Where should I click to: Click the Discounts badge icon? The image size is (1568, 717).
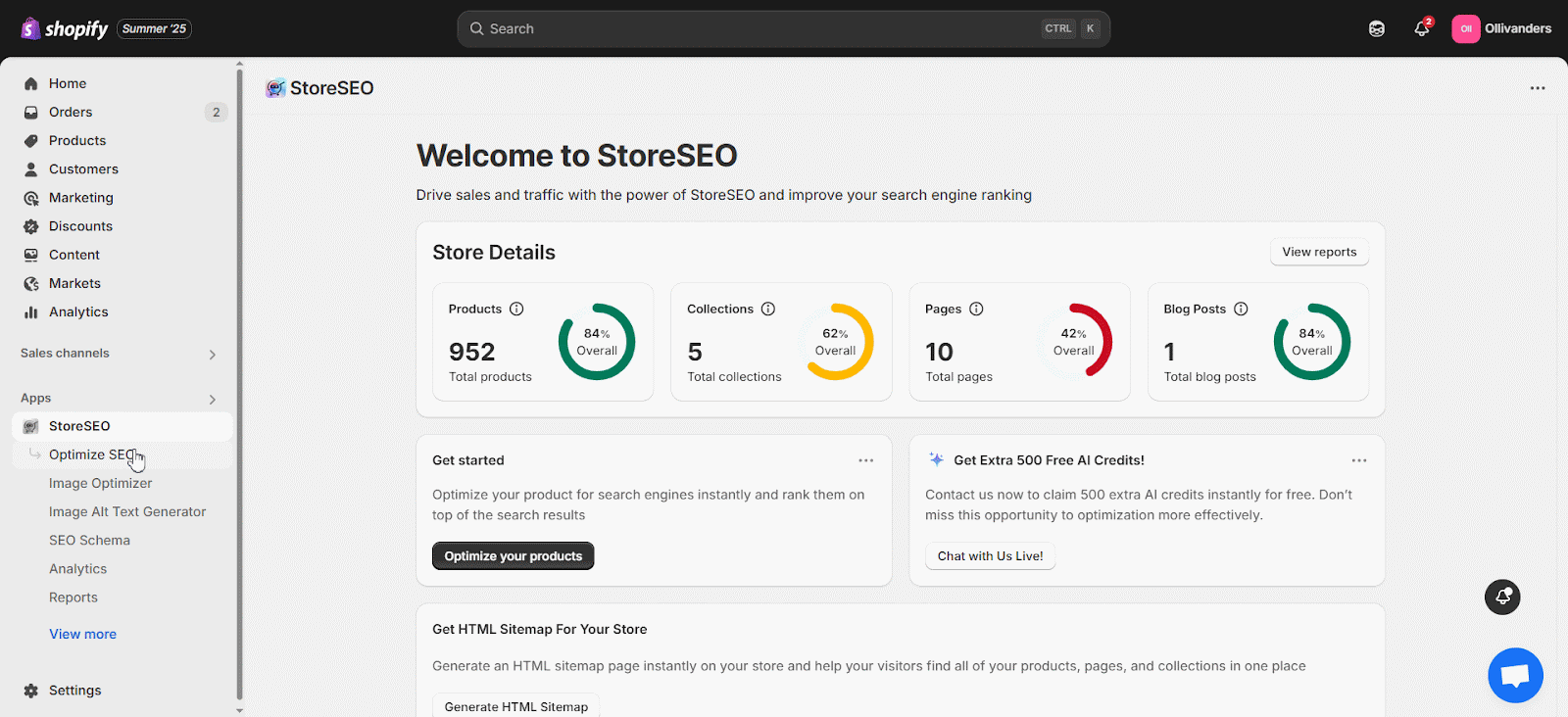[31, 226]
